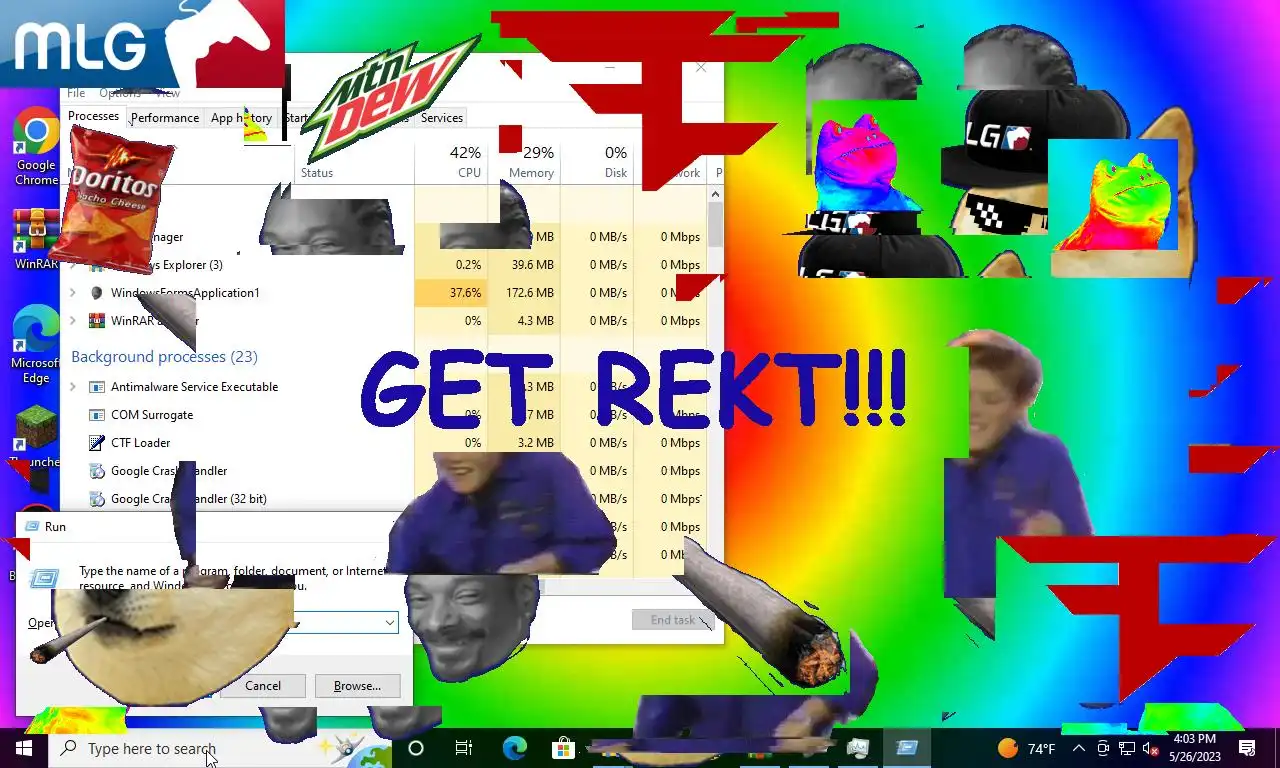Viewport: 1280px width, 768px height.
Task: Click the Cortana circle on the taskbar
Action: tap(416, 748)
